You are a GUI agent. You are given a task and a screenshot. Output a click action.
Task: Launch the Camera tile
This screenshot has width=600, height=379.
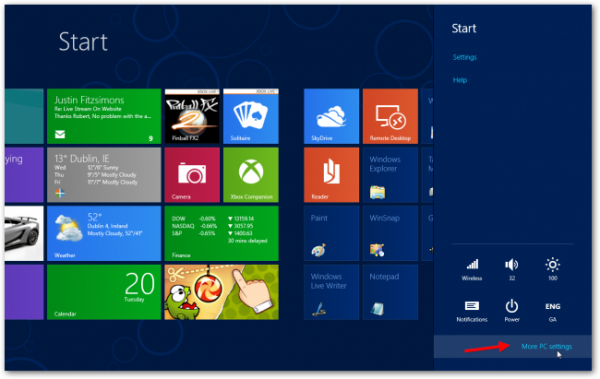pyautogui.click(x=192, y=175)
